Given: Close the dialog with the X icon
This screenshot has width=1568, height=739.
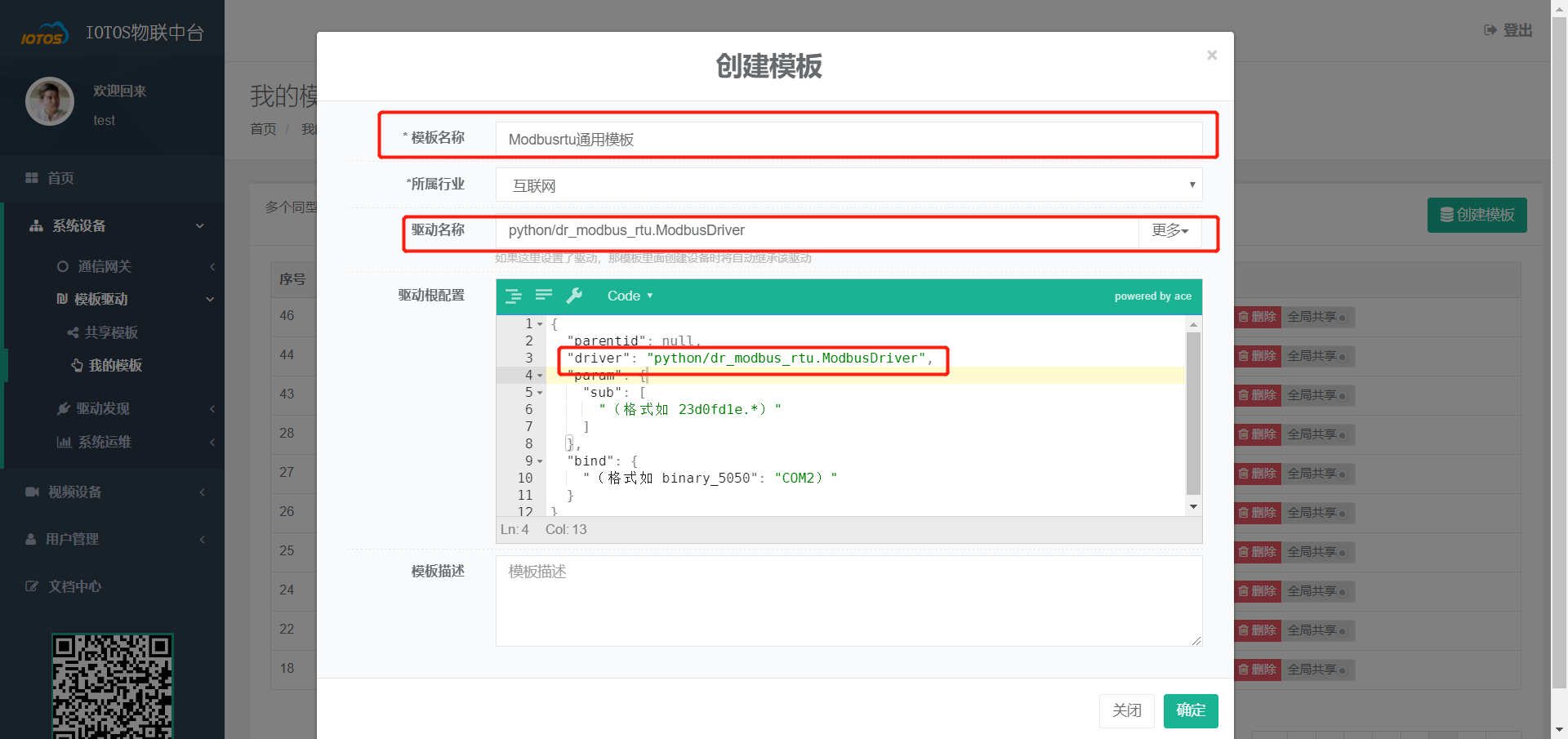Looking at the screenshot, I should [x=1212, y=55].
